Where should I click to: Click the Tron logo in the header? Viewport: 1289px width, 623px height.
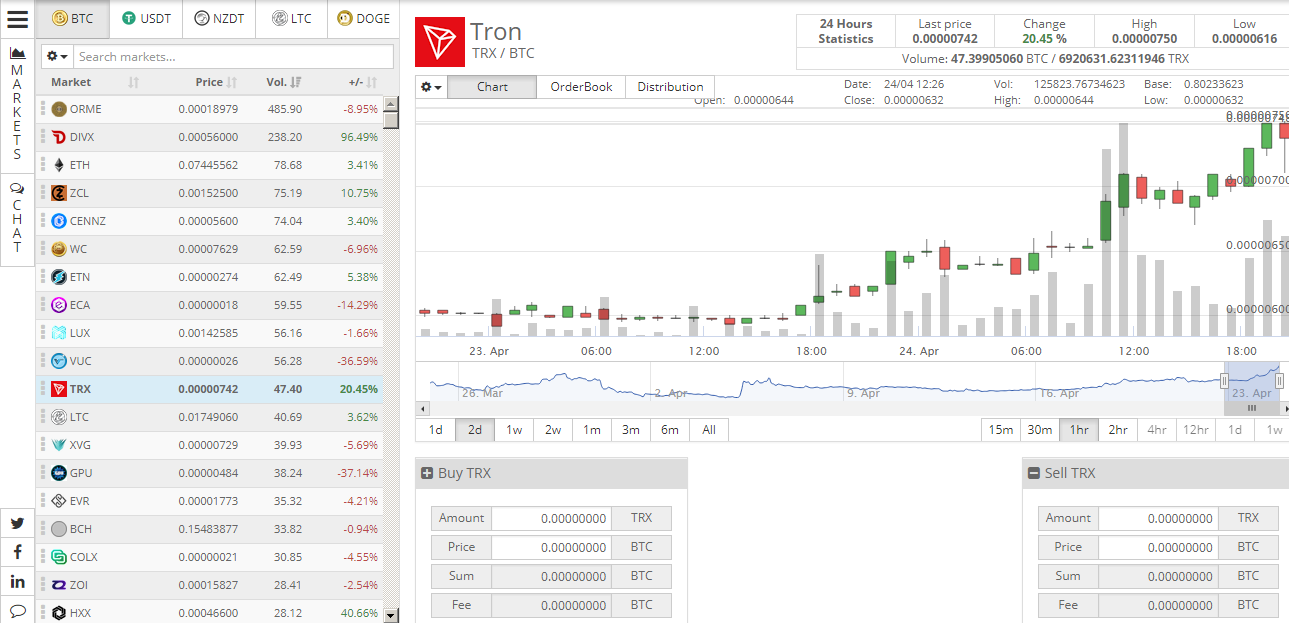point(438,42)
